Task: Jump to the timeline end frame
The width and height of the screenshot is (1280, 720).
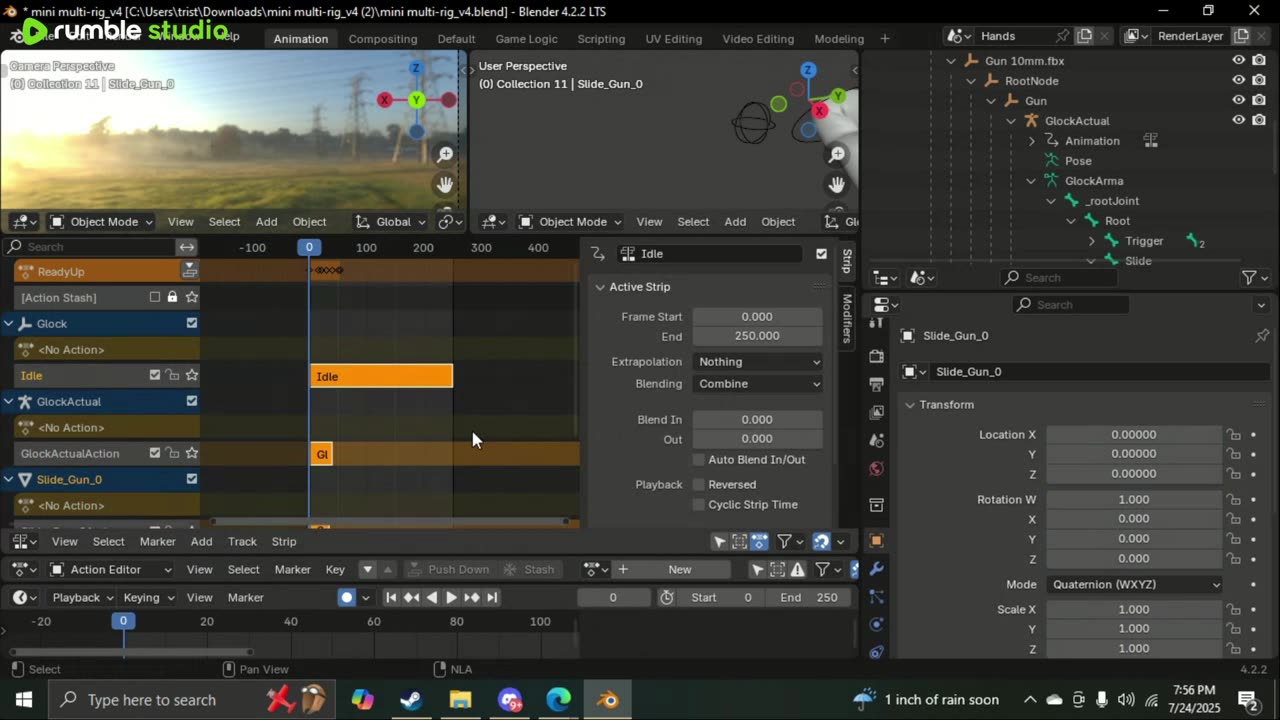Action: (x=492, y=597)
